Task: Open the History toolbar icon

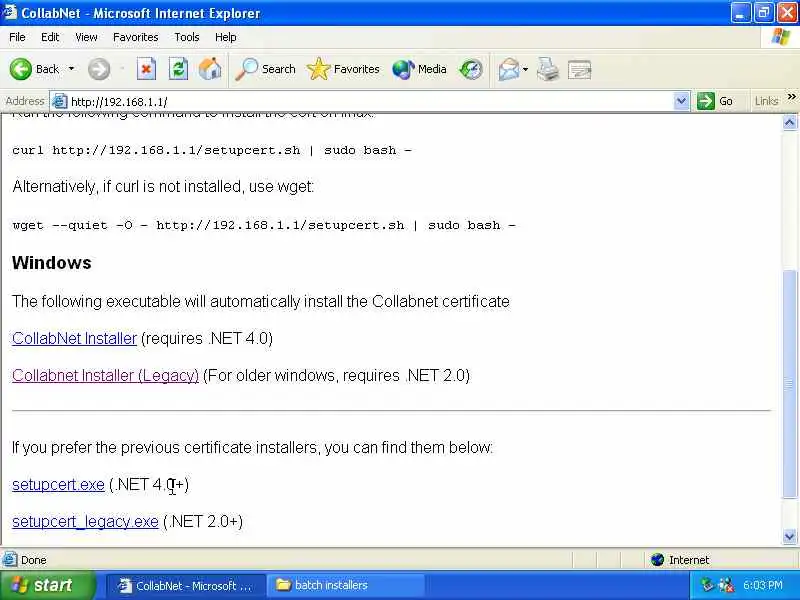Action: [470, 69]
